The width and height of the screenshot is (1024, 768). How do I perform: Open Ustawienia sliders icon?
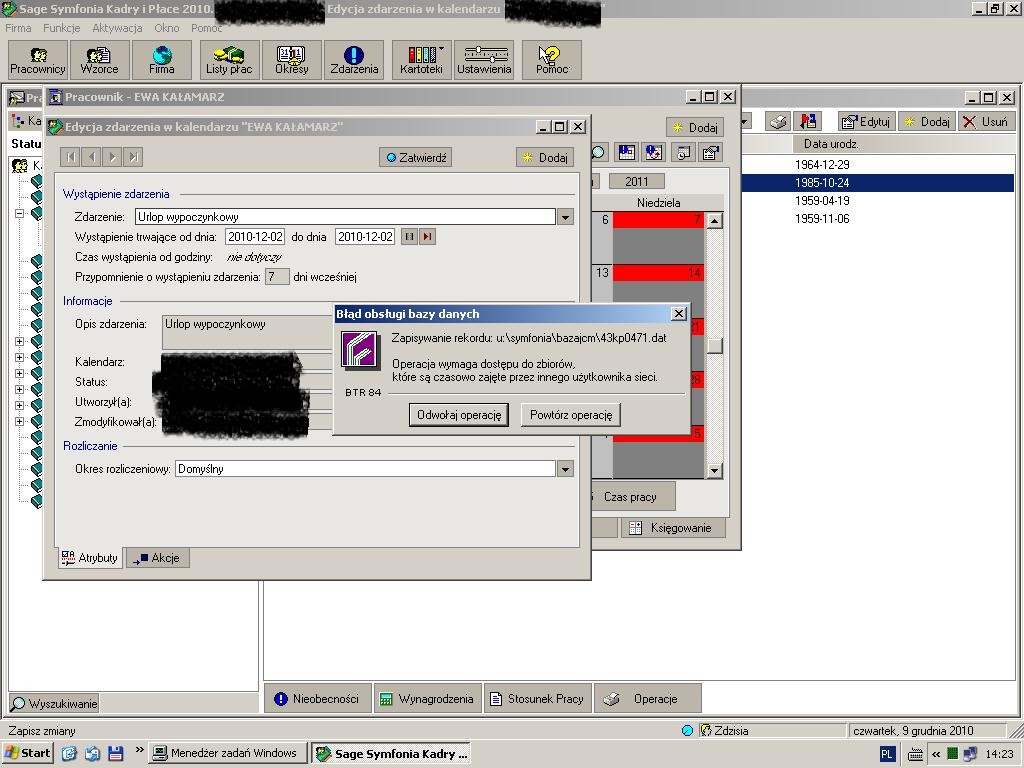pos(484,60)
